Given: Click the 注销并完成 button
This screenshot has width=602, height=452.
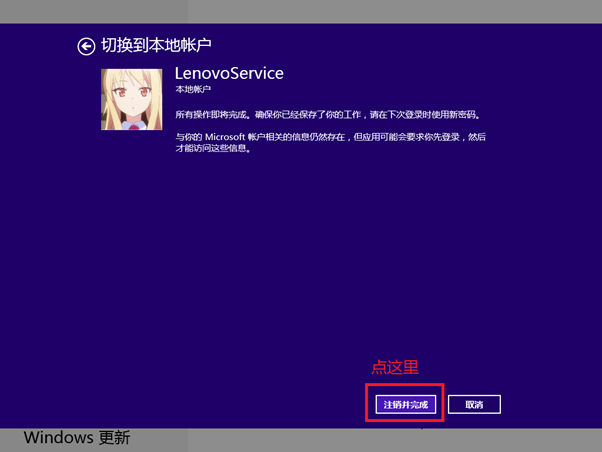Looking at the screenshot, I should pos(405,404).
